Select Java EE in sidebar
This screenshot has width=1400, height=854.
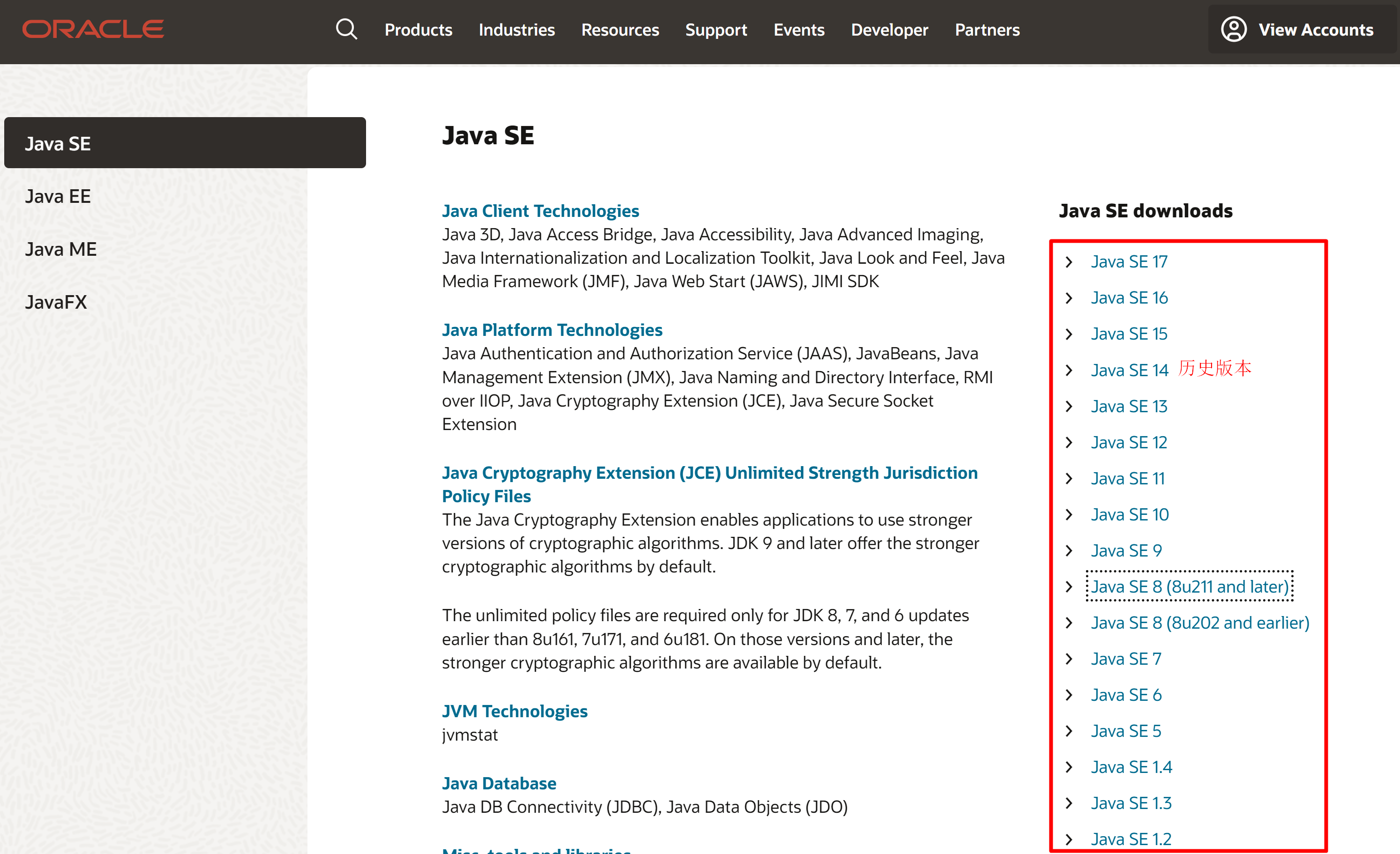tap(58, 196)
